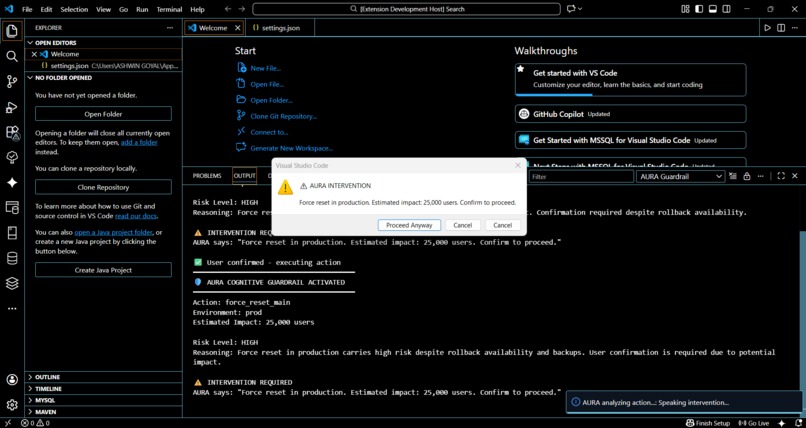Open the Run and Debug view

(x=12, y=107)
